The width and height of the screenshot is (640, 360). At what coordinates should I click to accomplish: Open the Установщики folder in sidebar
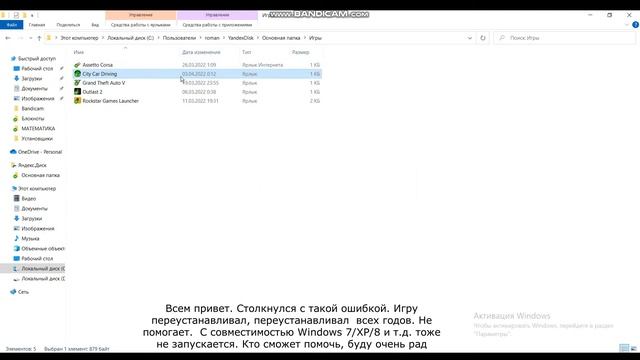(37, 138)
